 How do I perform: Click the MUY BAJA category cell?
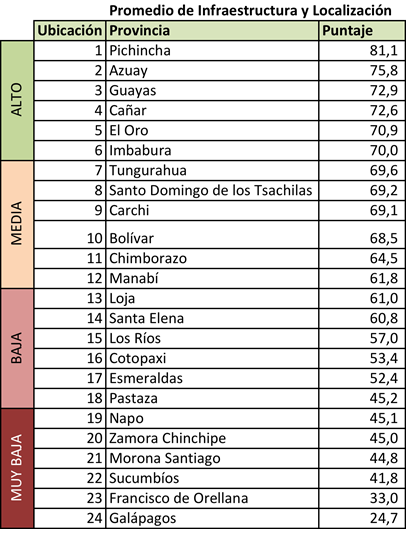(17, 468)
